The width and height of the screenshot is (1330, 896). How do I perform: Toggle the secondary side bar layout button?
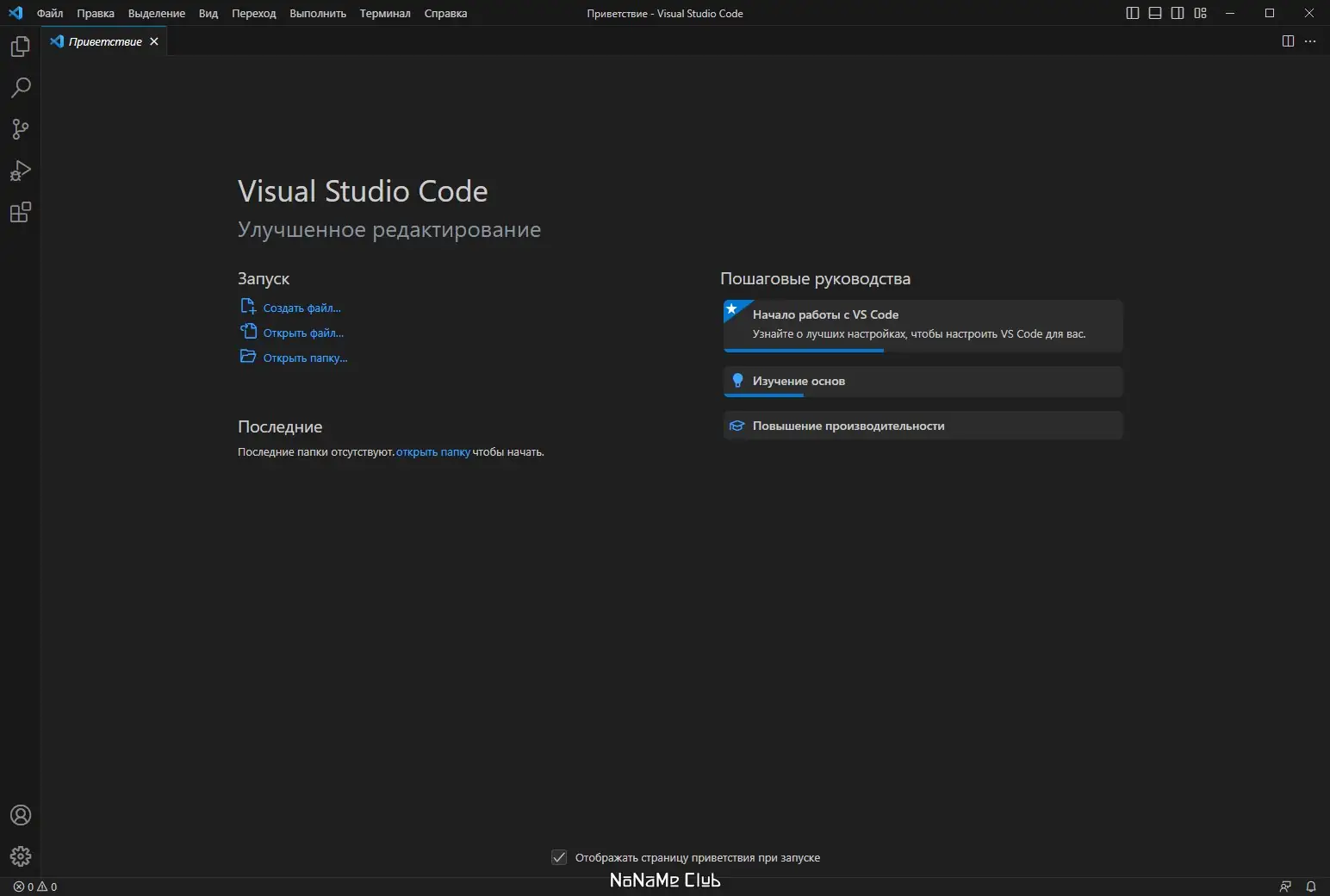(x=1178, y=13)
